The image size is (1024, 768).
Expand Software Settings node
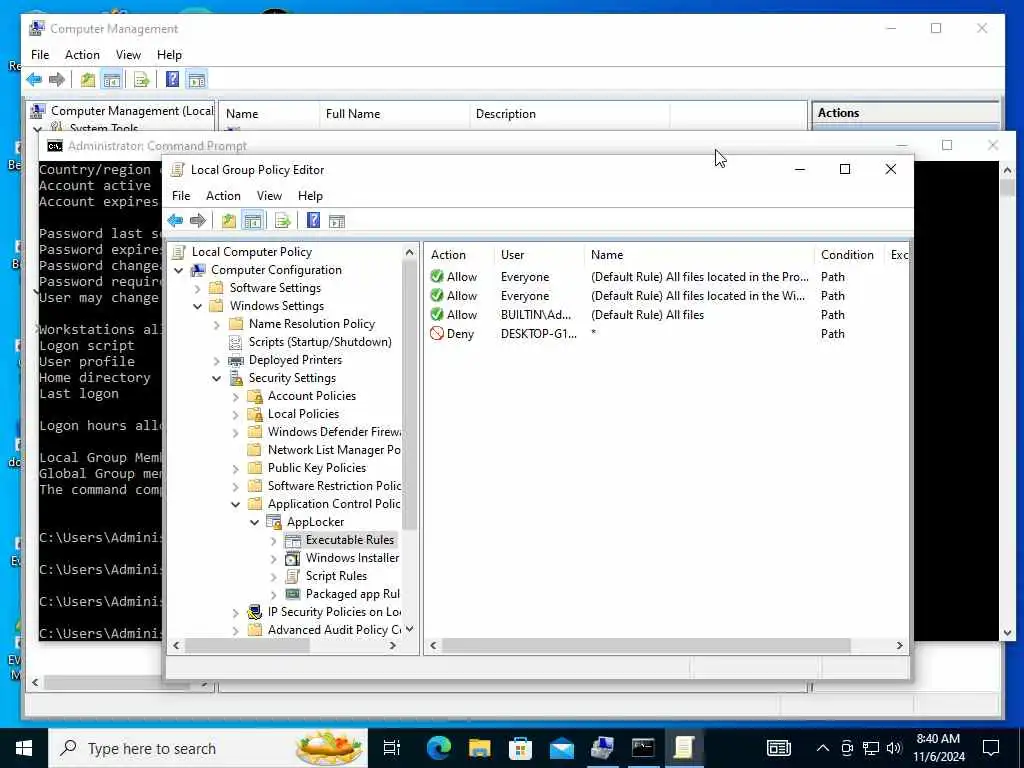tap(197, 288)
